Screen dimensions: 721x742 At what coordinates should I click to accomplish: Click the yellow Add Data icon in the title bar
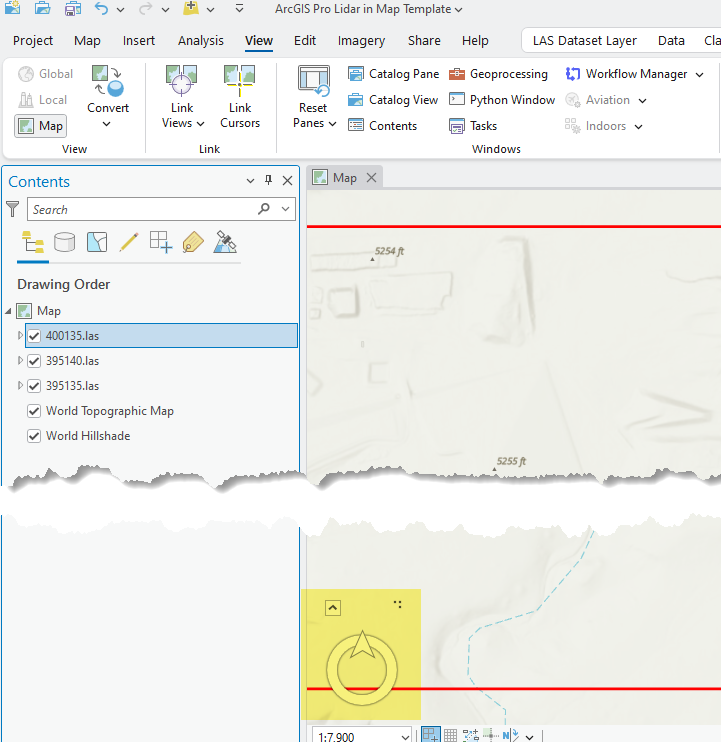pyautogui.click(x=191, y=8)
